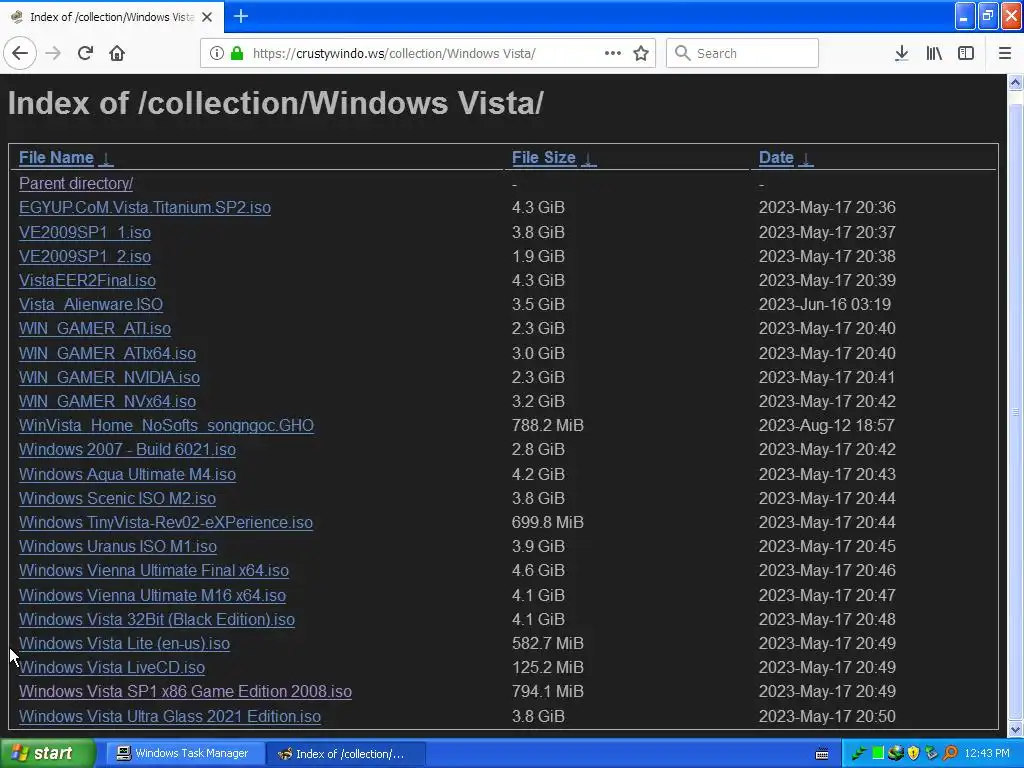Open Windows Vista Ultra Glass 2021 Edition.iso
The image size is (1024, 768).
click(x=170, y=716)
